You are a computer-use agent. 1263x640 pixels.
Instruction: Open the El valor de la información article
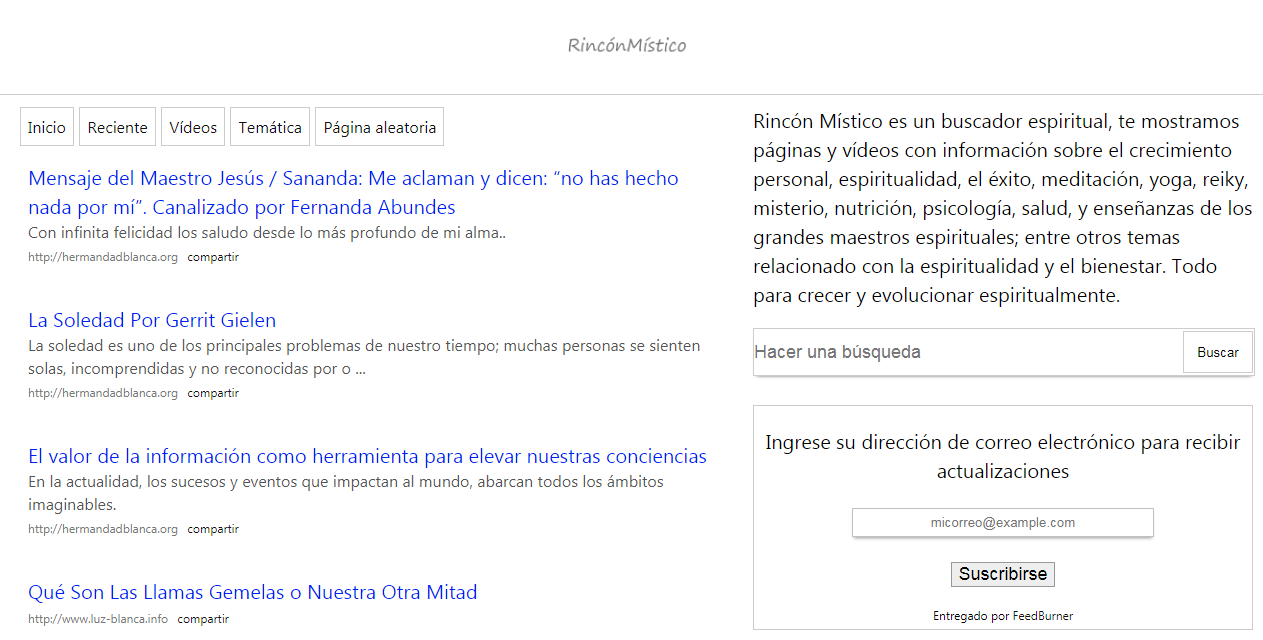pos(367,456)
